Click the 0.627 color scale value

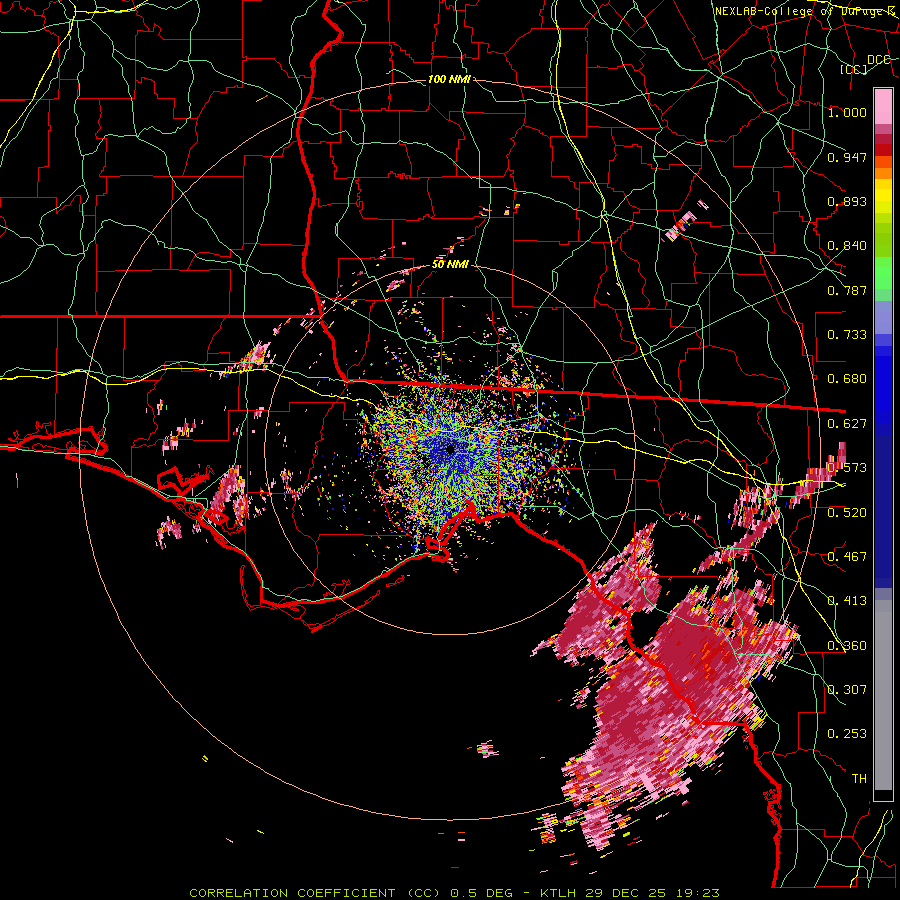pos(847,424)
